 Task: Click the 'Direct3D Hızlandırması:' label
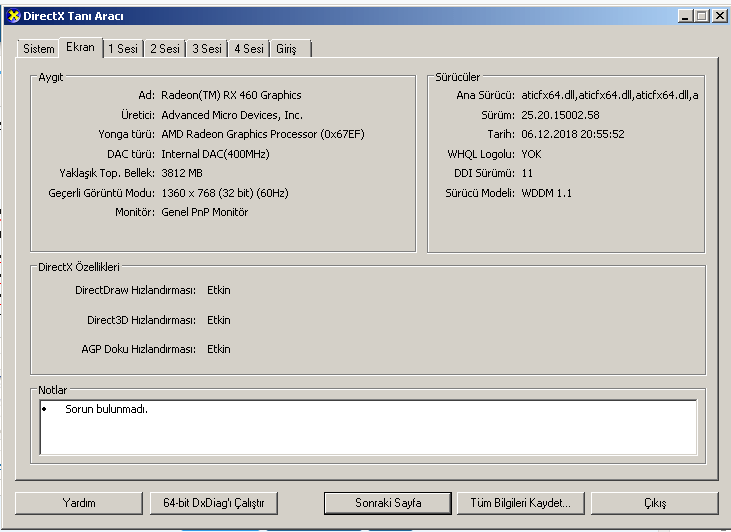pyautogui.click(x=142, y=320)
